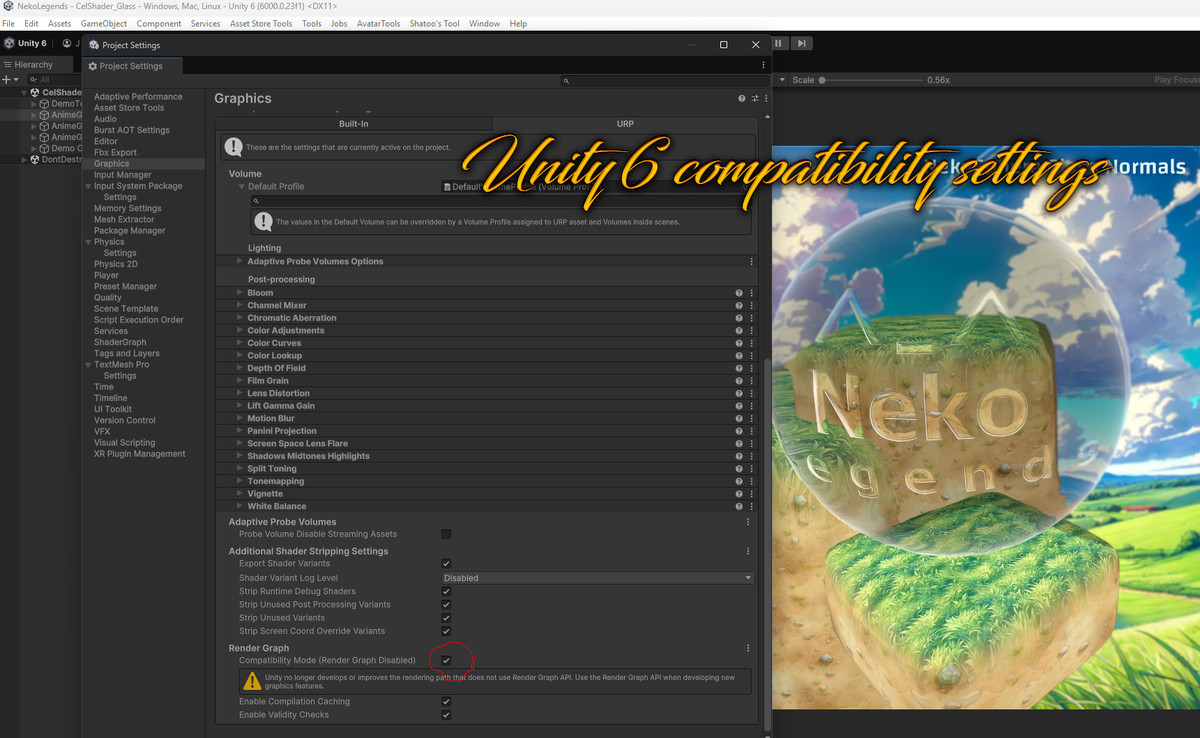
Task: Click the Step frame playback button
Action: point(801,43)
